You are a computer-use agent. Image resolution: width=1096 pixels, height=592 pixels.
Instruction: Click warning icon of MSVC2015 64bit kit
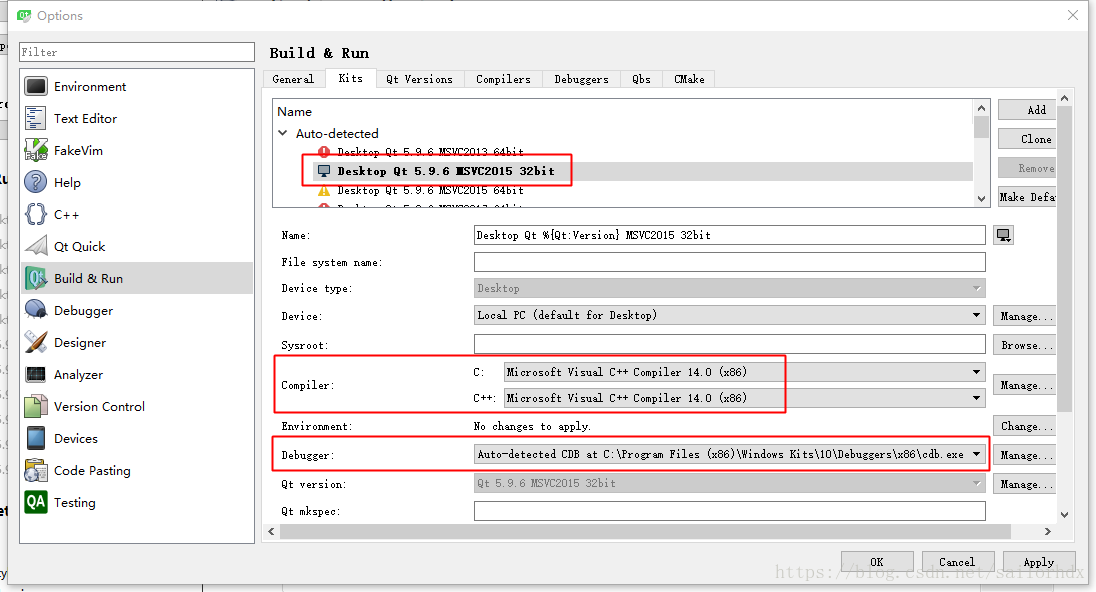point(324,190)
